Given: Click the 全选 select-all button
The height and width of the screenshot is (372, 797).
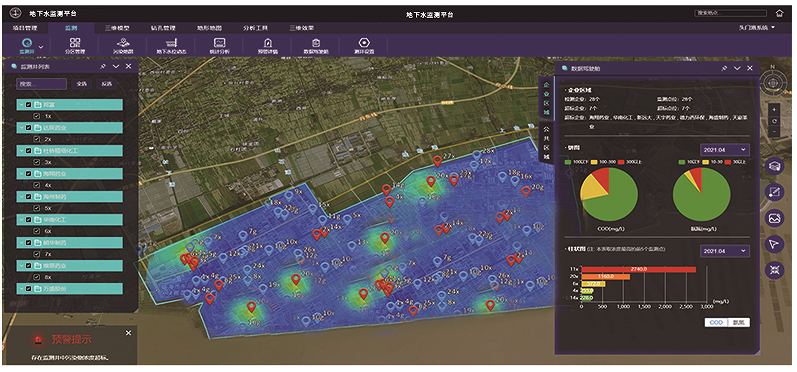Looking at the screenshot, I should (x=81, y=84).
